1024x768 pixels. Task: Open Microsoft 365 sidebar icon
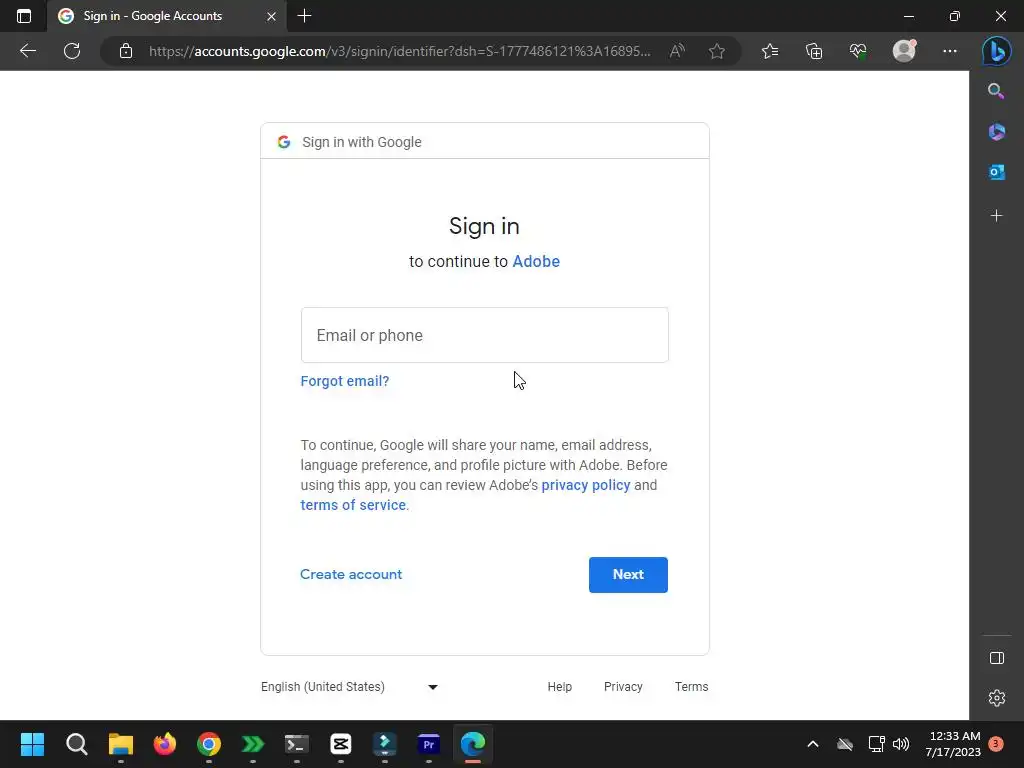[x=997, y=132]
